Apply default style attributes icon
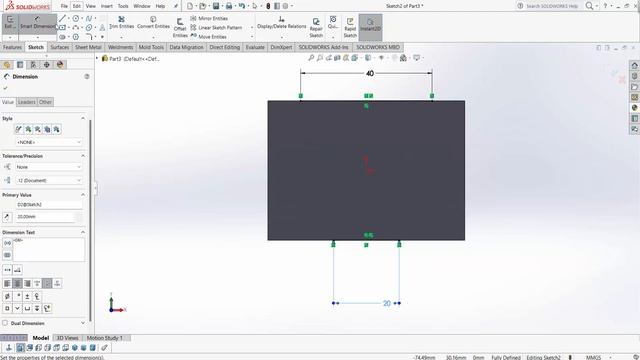The height and width of the screenshot is (360, 640). click(18, 129)
